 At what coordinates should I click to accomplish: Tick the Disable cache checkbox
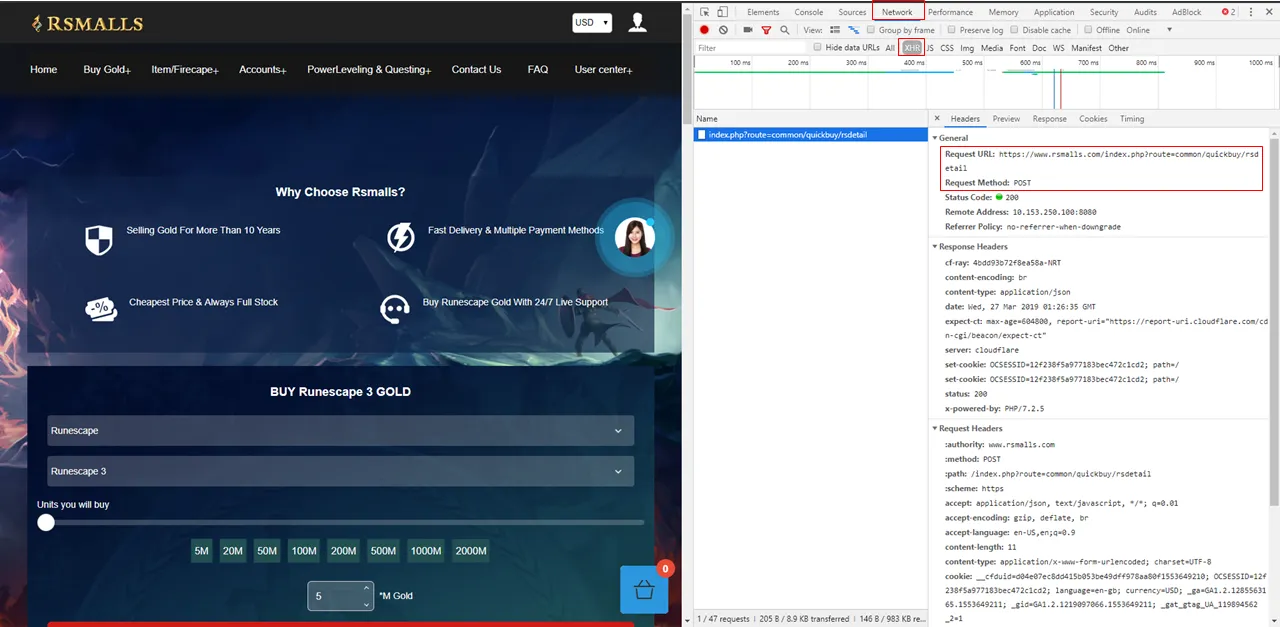[1014, 30]
